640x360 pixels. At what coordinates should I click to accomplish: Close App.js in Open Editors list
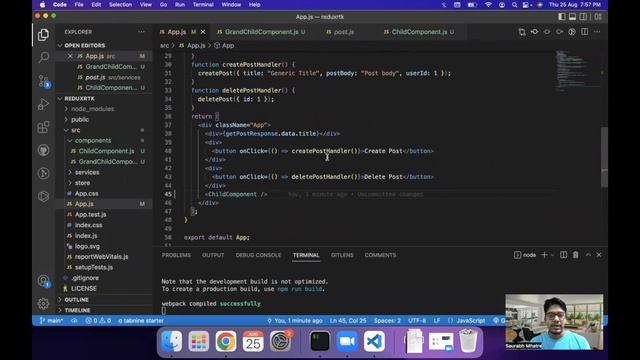70,56
